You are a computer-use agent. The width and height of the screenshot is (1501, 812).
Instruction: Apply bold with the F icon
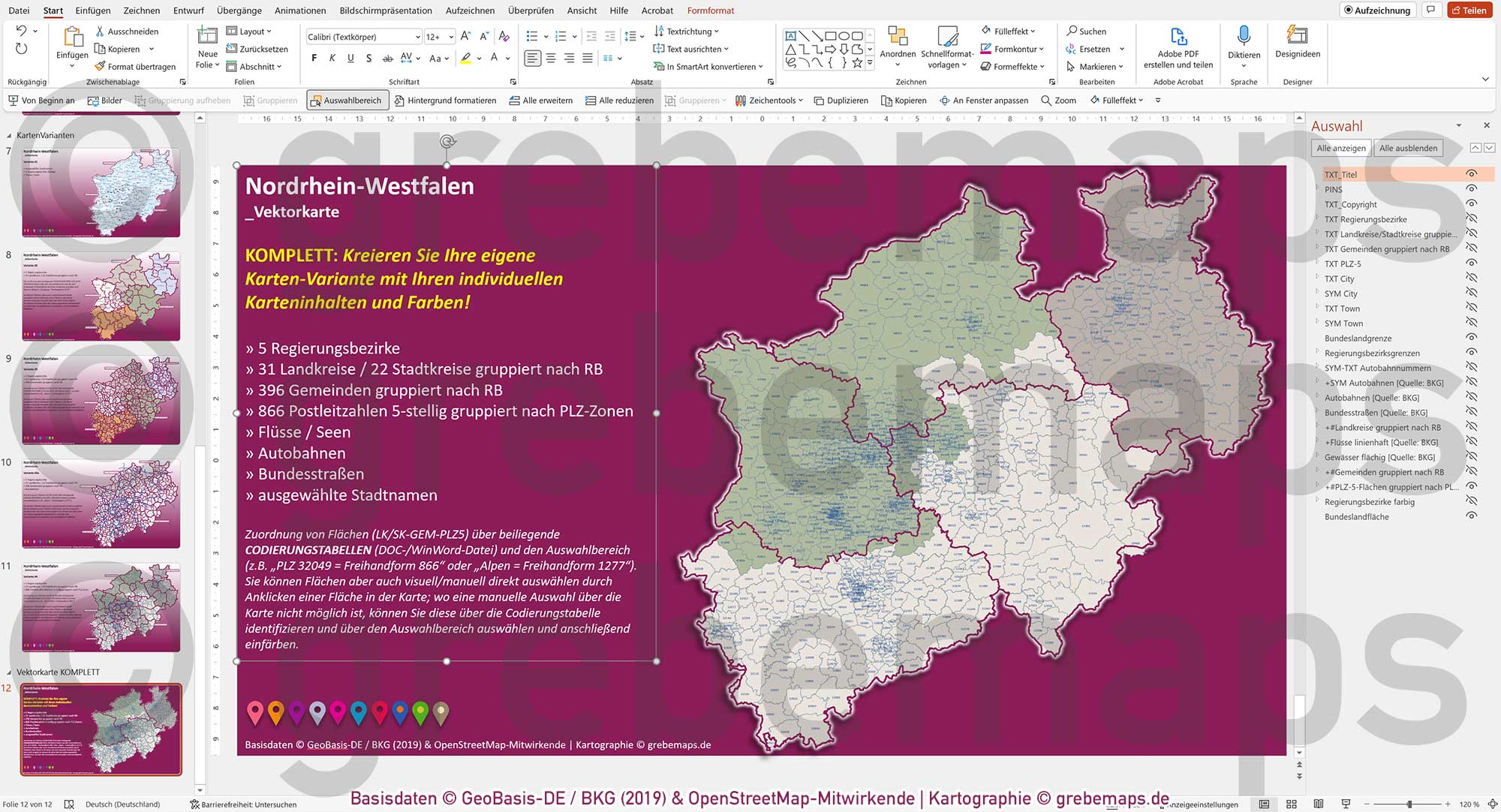pyautogui.click(x=314, y=58)
